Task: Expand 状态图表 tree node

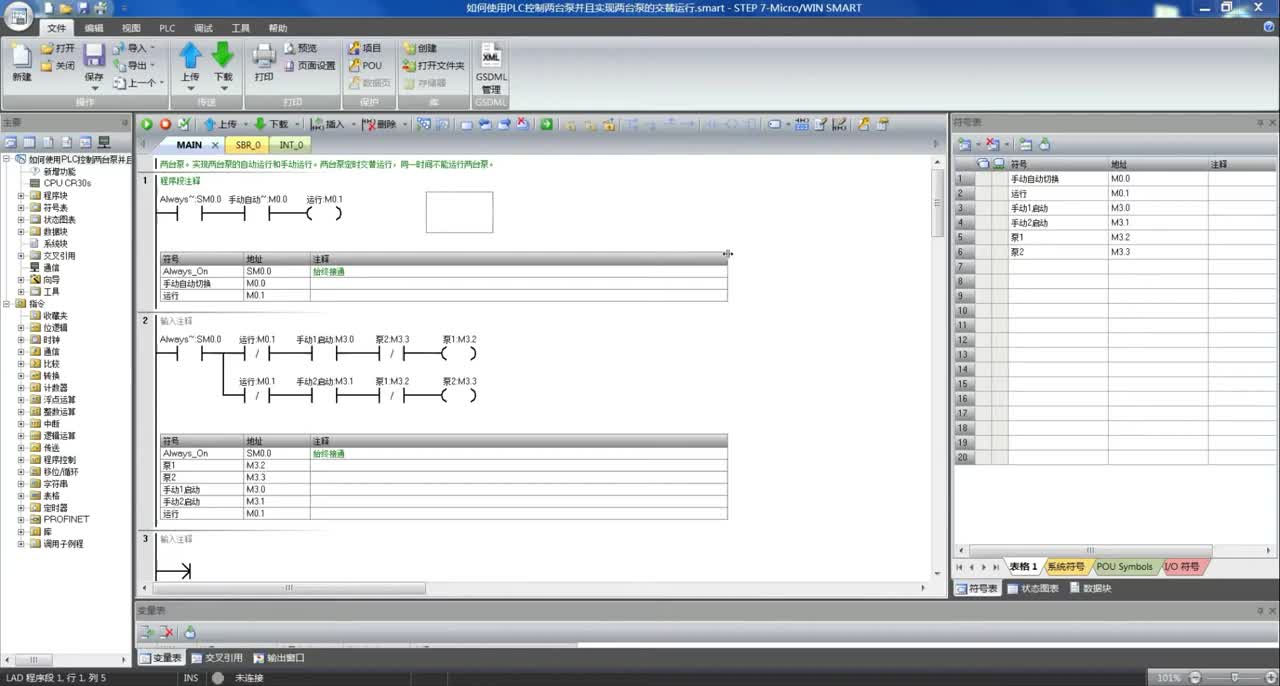Action: (x=21, y=220)
